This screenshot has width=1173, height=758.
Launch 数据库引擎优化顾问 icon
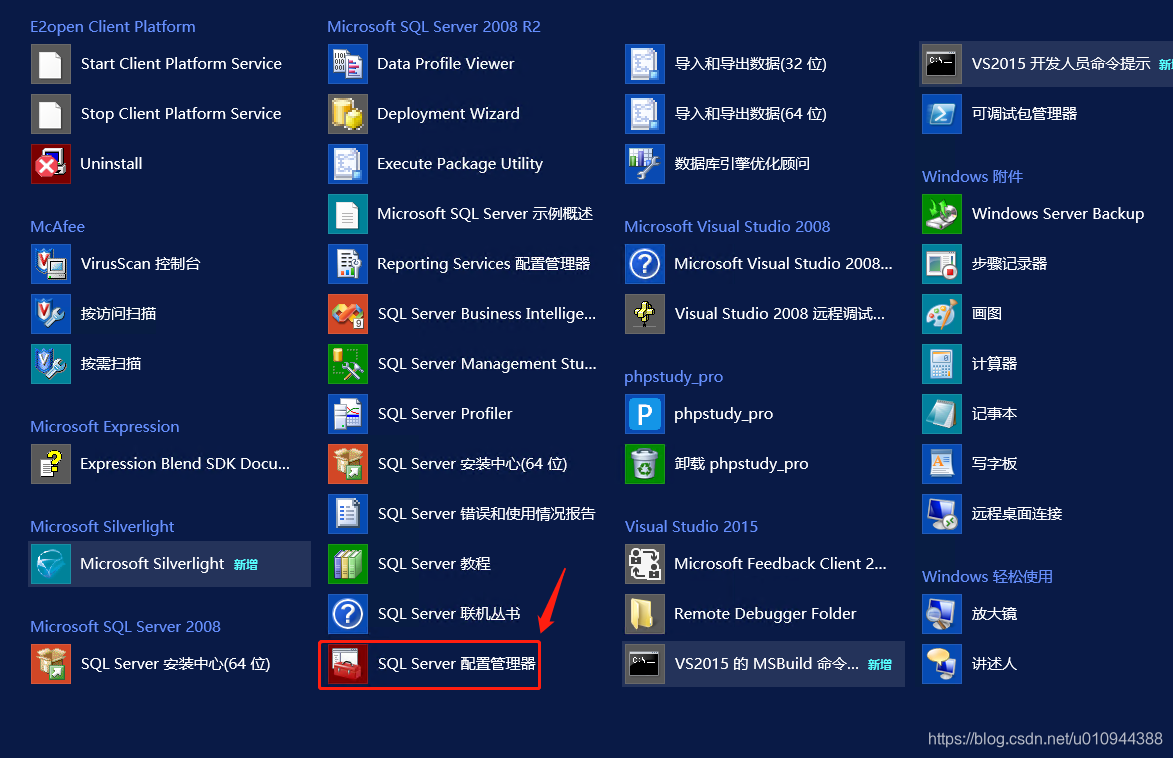pyautogui.click(x=645, y=164)
